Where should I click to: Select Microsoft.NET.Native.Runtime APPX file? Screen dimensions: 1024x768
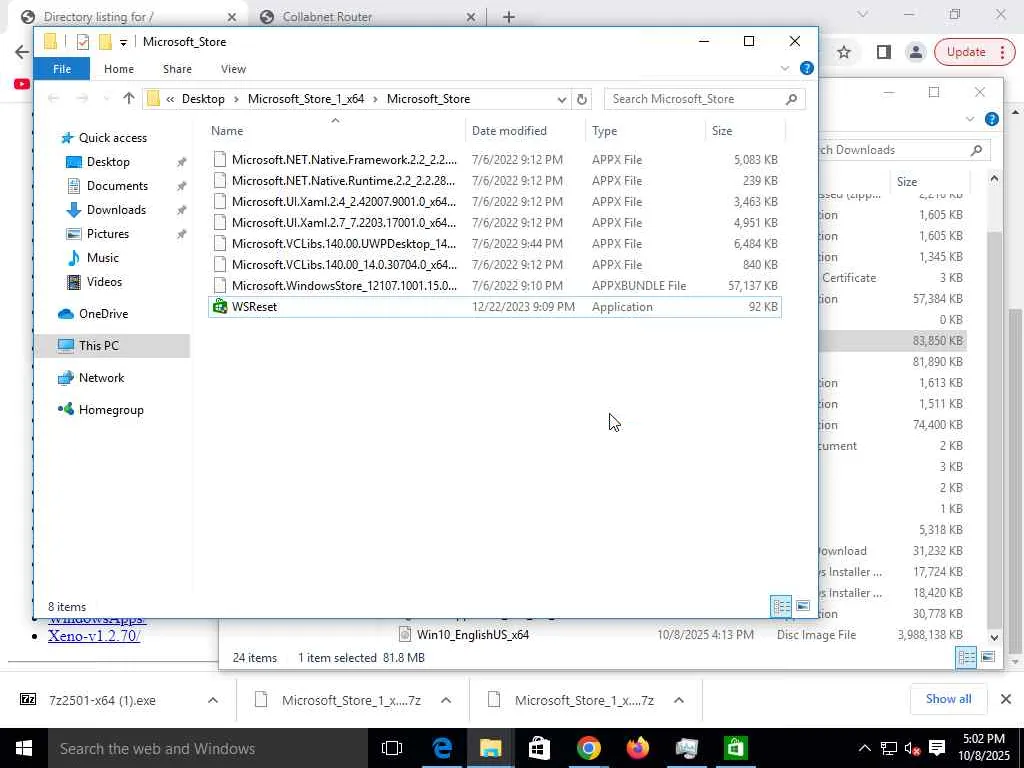pos(494,181)
